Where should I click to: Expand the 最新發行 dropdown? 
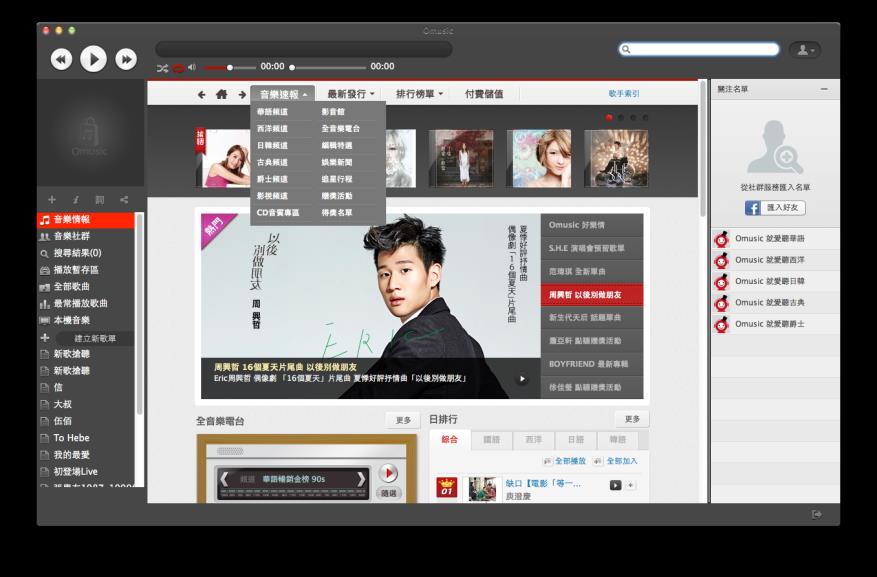pyautogui.click(x=350, y=94)
